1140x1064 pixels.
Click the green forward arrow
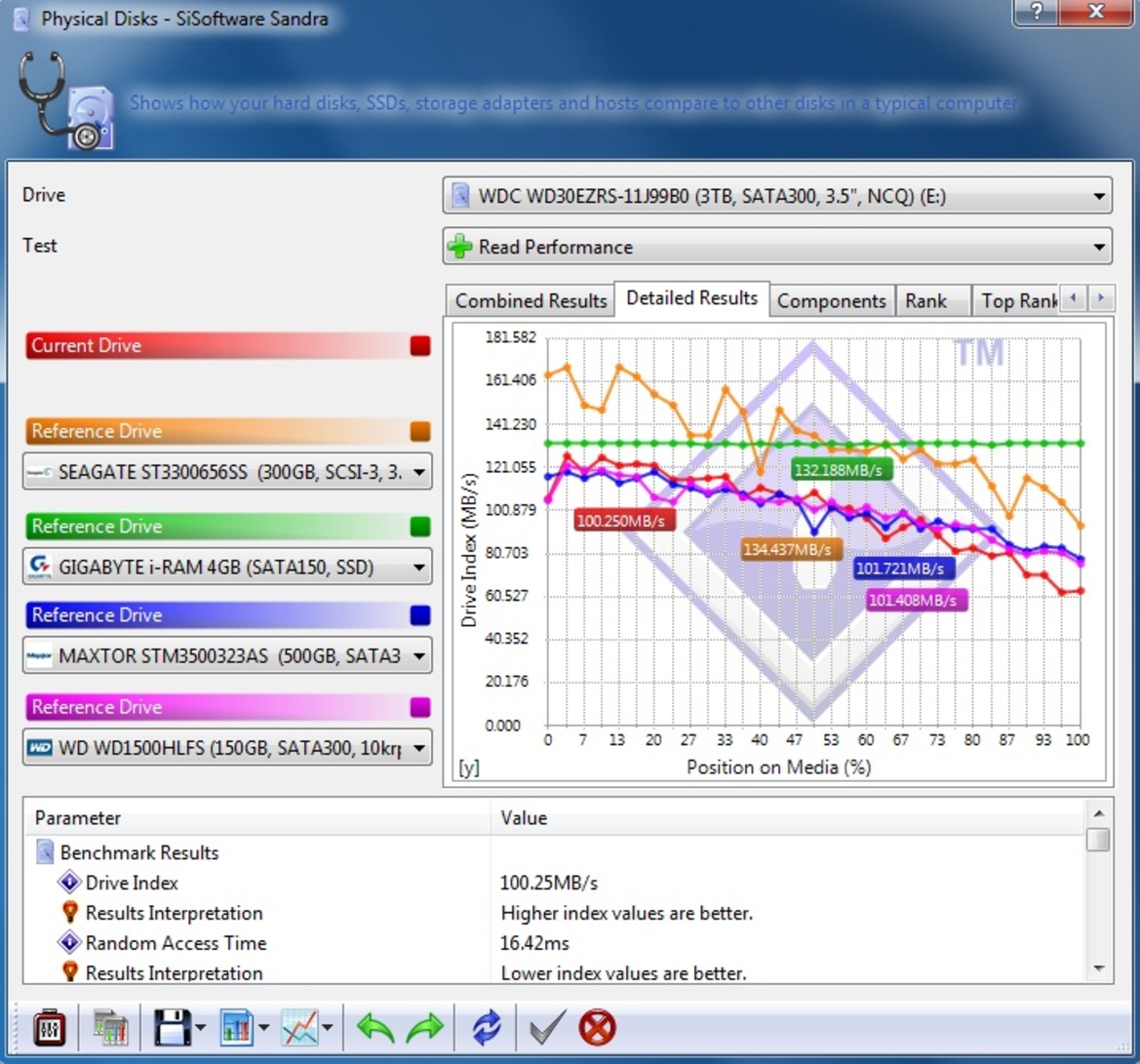click(x=425, y=1028)
